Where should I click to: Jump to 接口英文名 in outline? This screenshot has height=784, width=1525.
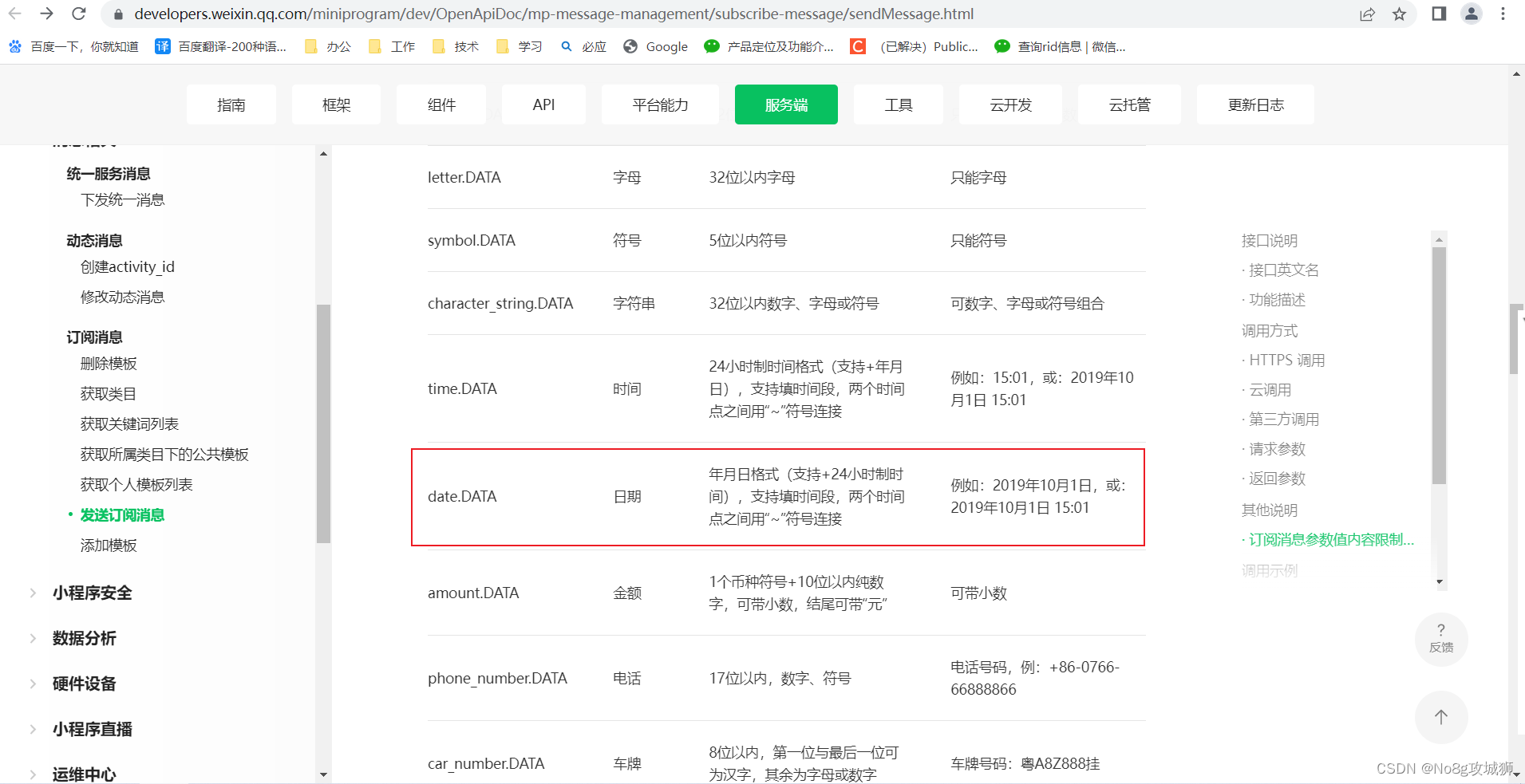pyautogui.click(x=1283, y=270)
